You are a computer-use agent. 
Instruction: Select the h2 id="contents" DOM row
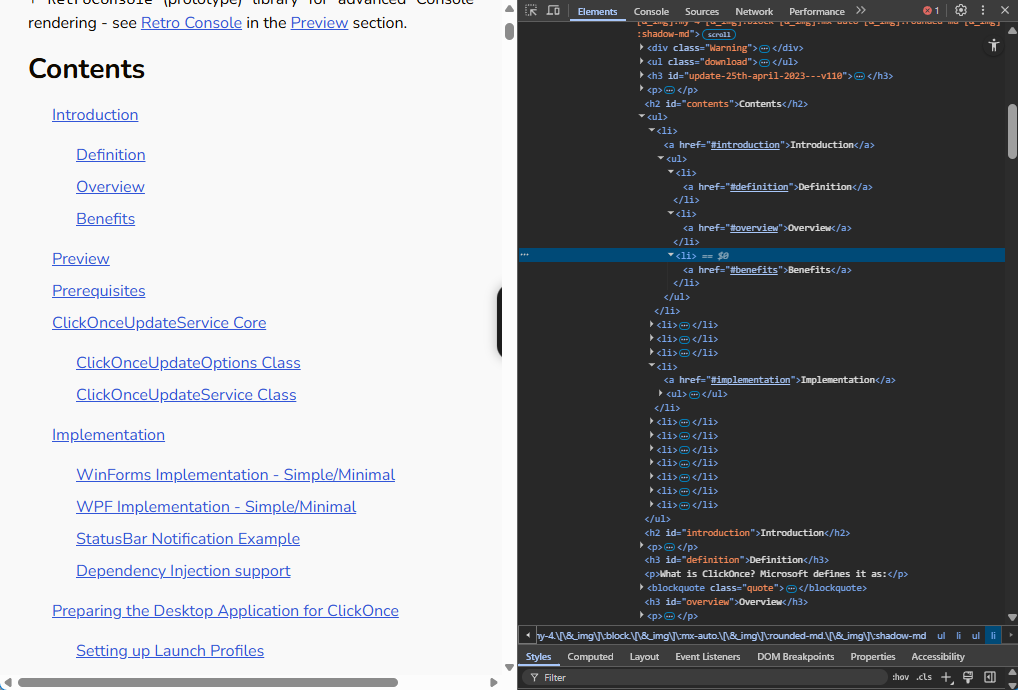point(726,104)
